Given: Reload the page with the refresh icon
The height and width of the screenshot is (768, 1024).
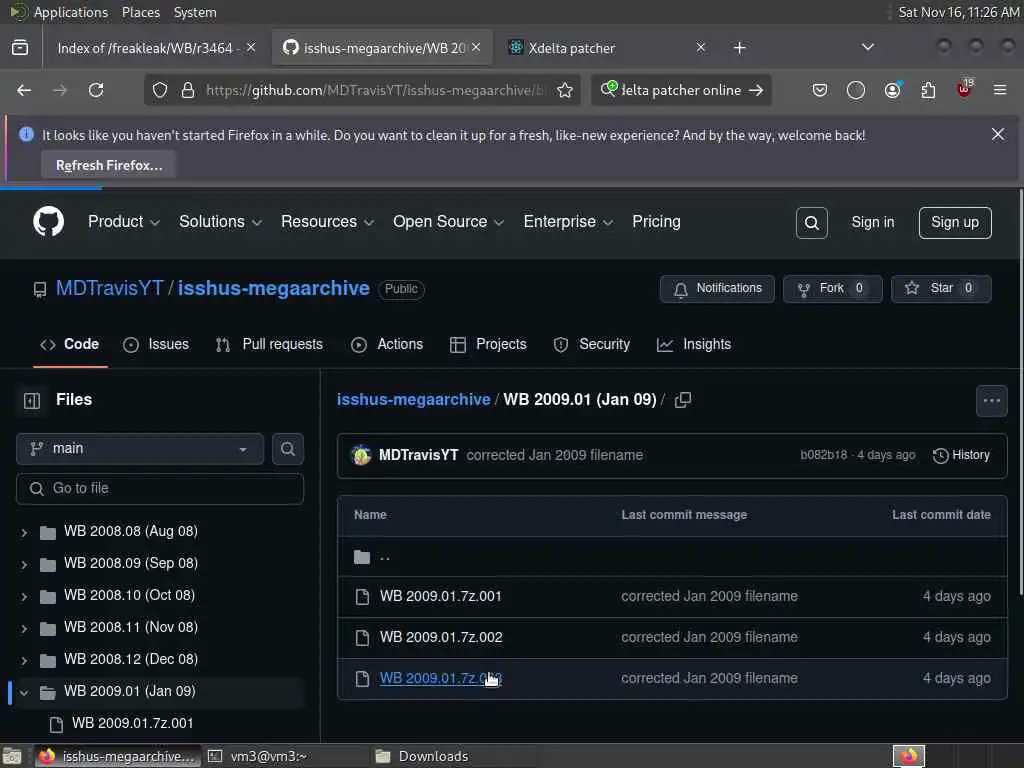Looking at the screenshot, I should click(96, 90).
